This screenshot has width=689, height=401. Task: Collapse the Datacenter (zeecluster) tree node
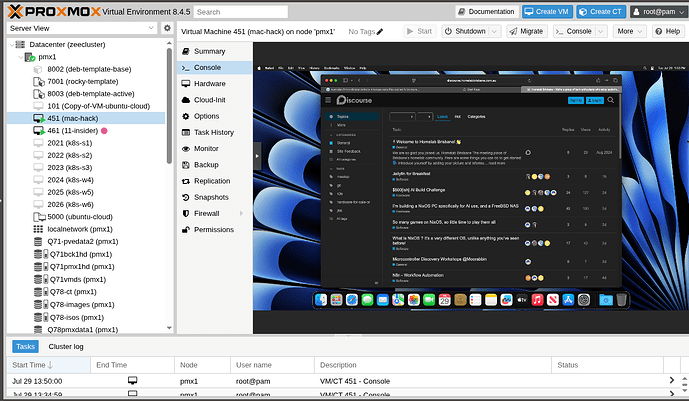(x=11, y=44)
